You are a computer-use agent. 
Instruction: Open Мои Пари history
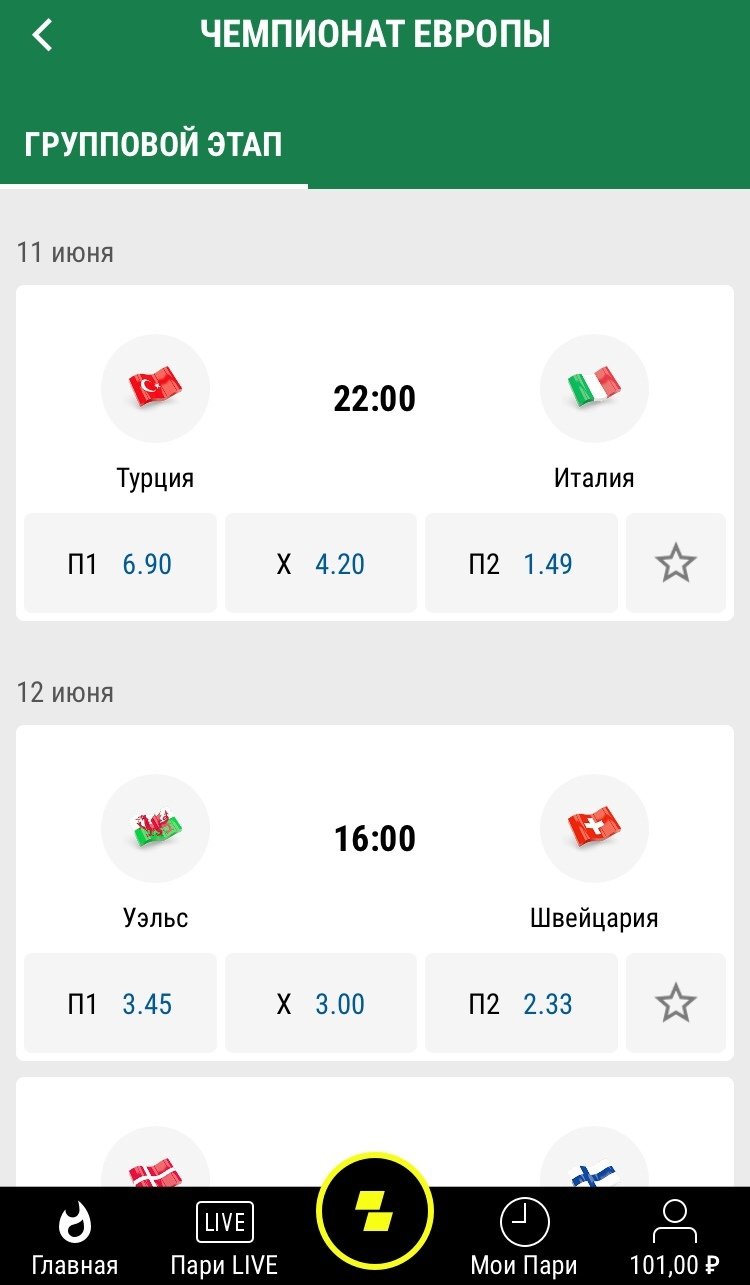(x=524, y=1238)
